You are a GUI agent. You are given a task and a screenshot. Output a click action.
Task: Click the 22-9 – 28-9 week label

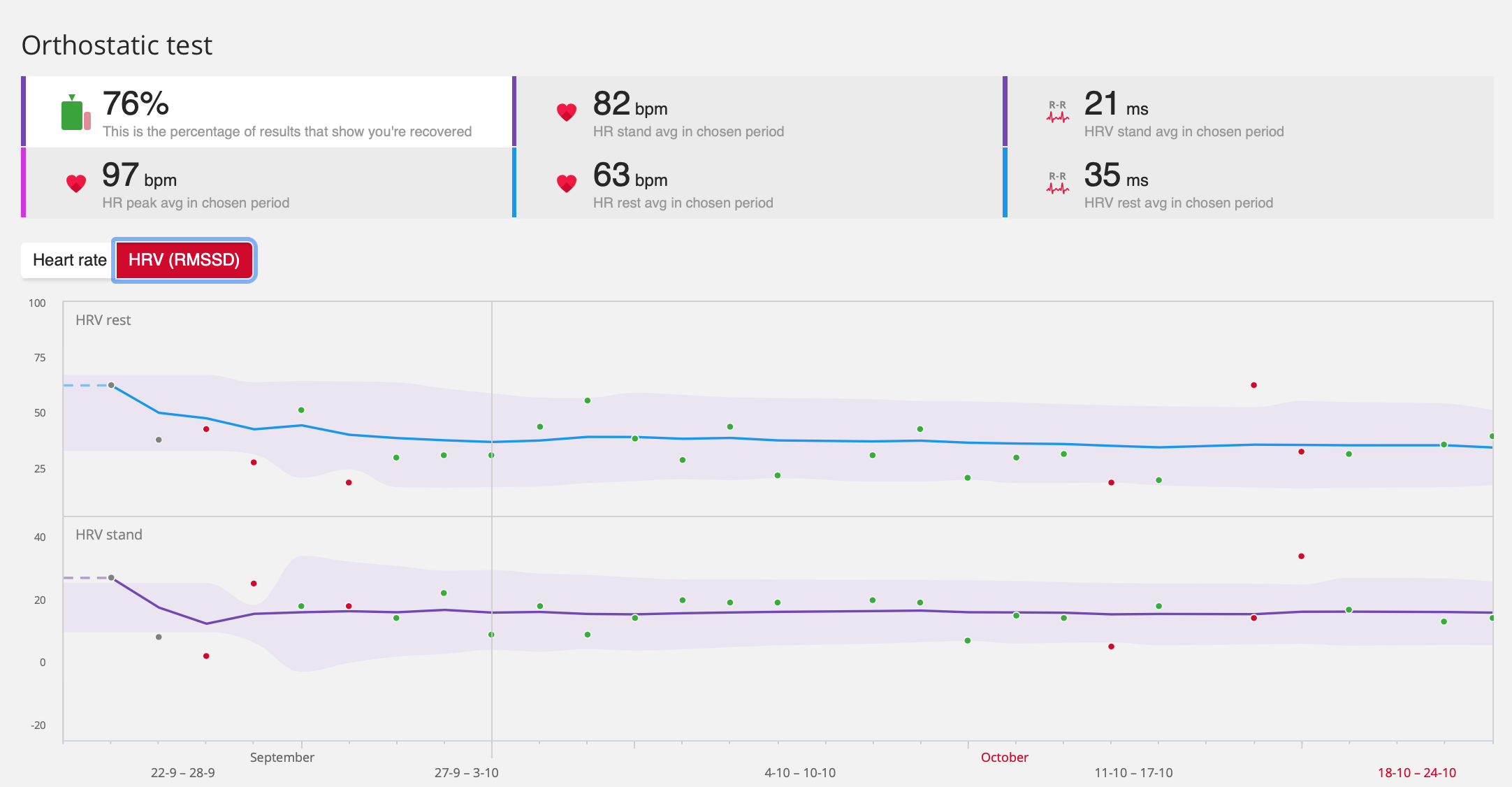(183, 772)
